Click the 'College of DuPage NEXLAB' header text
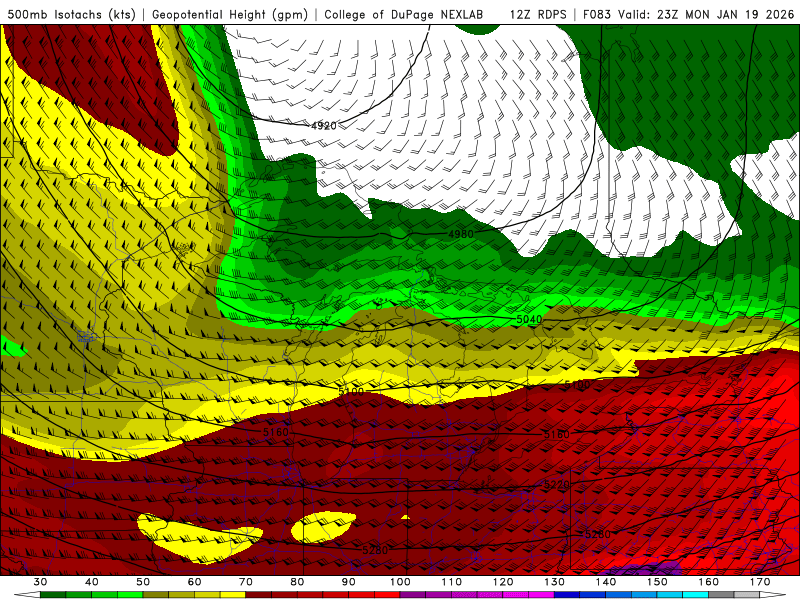This screenshot has width=800, height=600. click(404, 14)
